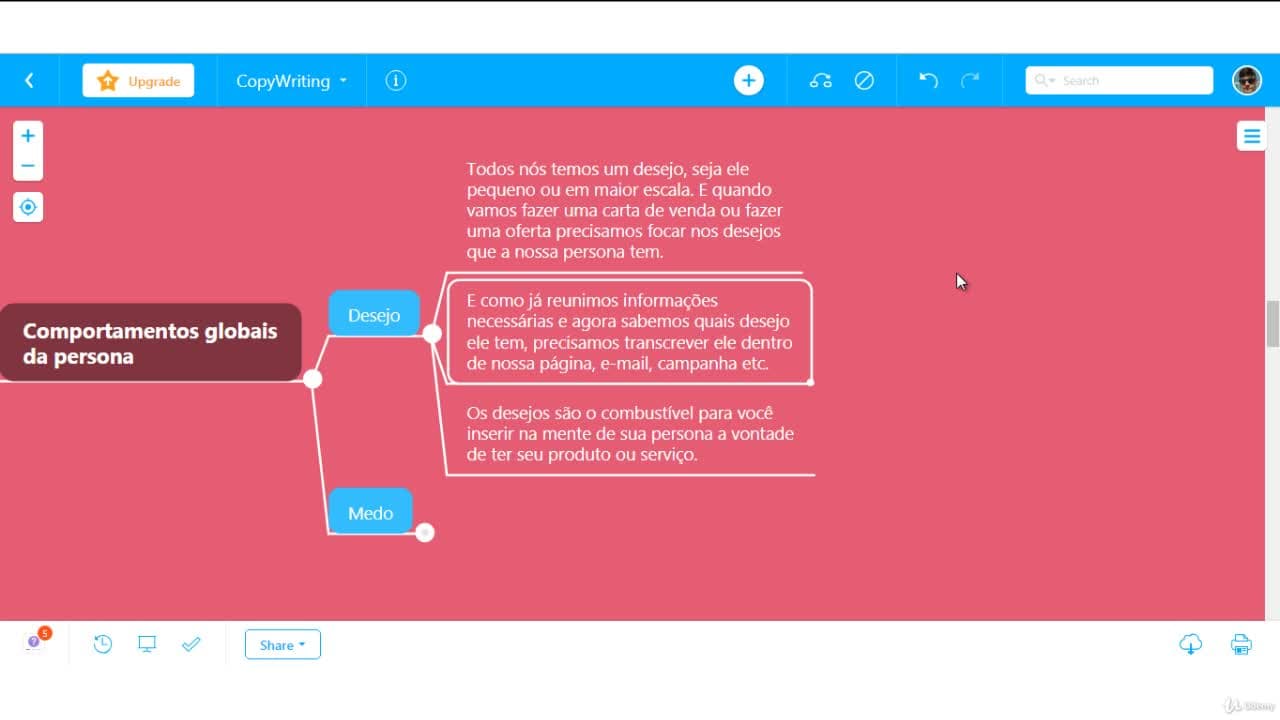Open the sidebar hamburger menu
Image resolution: width=1280 pixels, height=720 pixels.
click(1252, 136)
